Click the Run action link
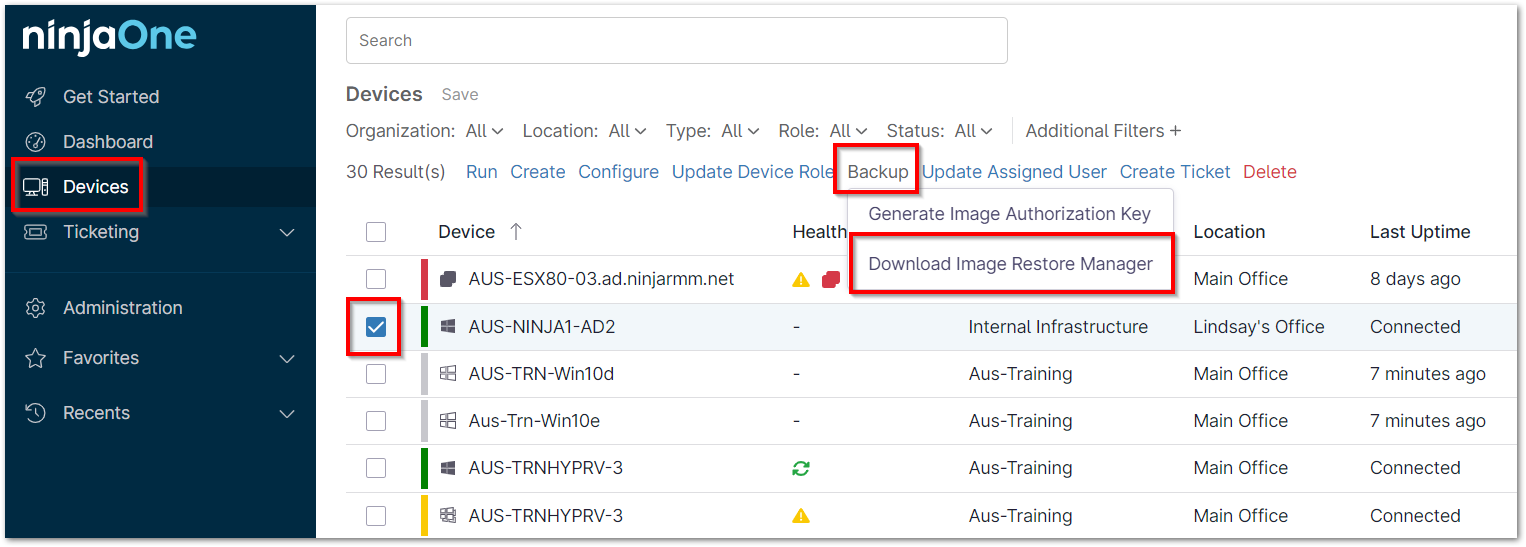The height and width of the screenshot is (547, 1526). 481,172
